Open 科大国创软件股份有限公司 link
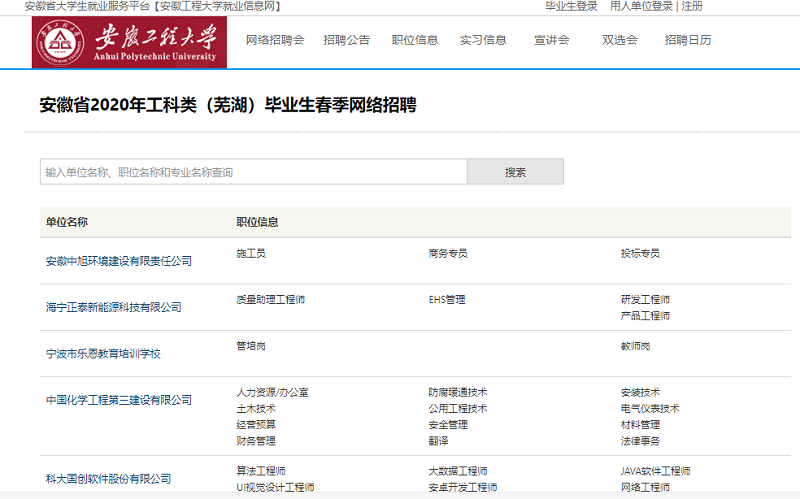The height and width of the screenshot is (499, 800). pyautogui.click(x=108, y=479)
